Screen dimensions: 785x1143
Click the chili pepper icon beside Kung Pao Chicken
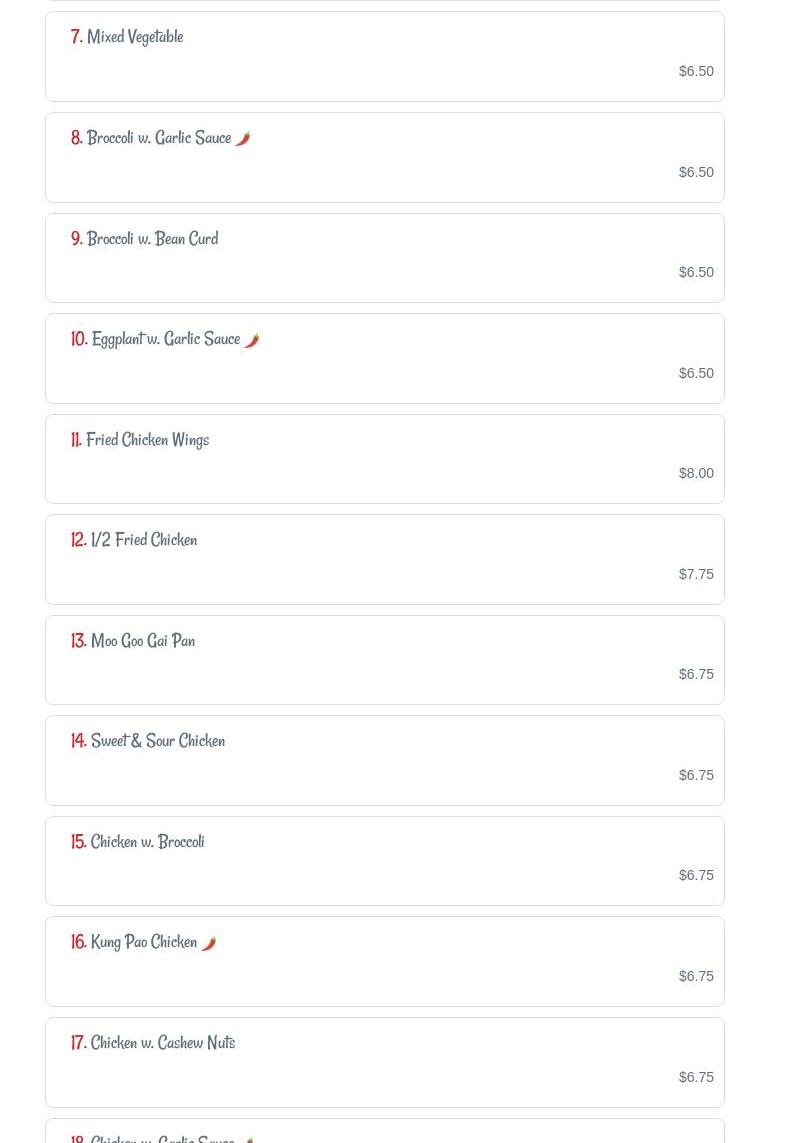point(208,943)
